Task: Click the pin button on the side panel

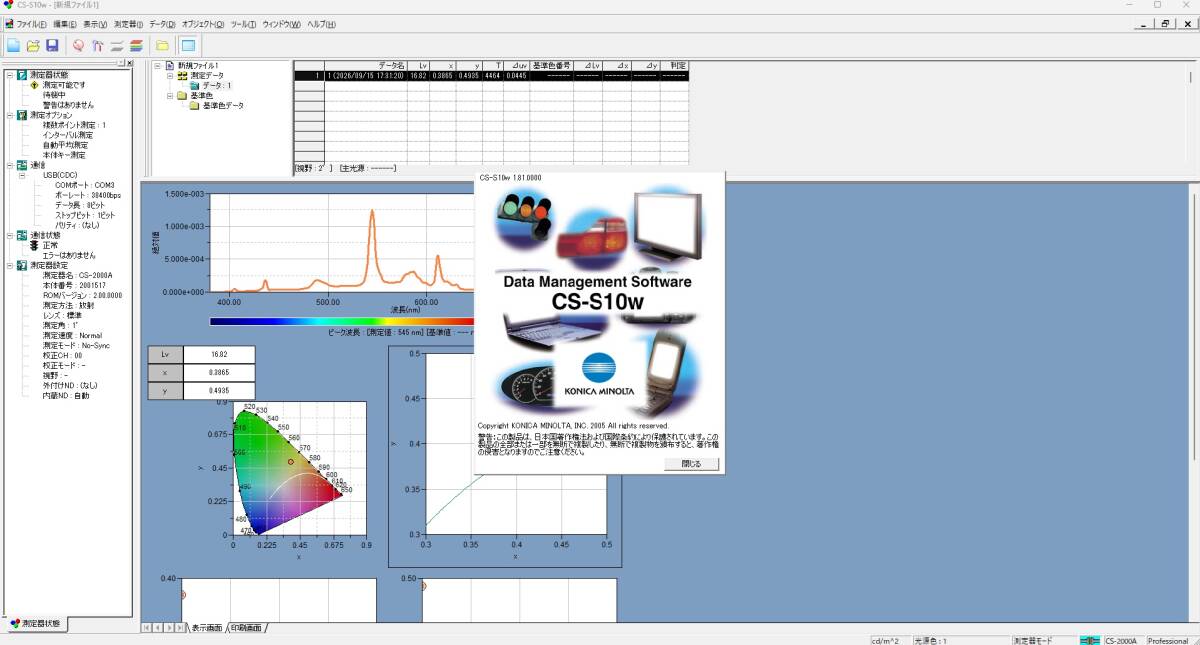Action: coord(119,63)
